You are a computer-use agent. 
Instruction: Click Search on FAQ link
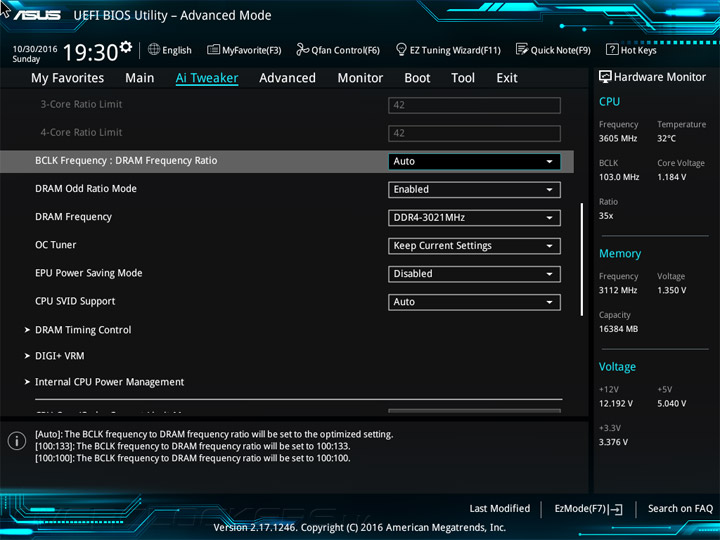(x=680, y=509)
